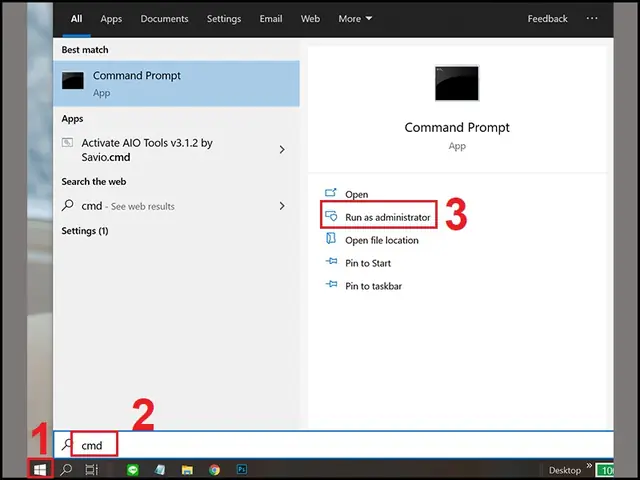The height and width of the screenshot is (480, 640).
Task: Click the Command Prompt title in preview pane
Action: coord(457,127)
